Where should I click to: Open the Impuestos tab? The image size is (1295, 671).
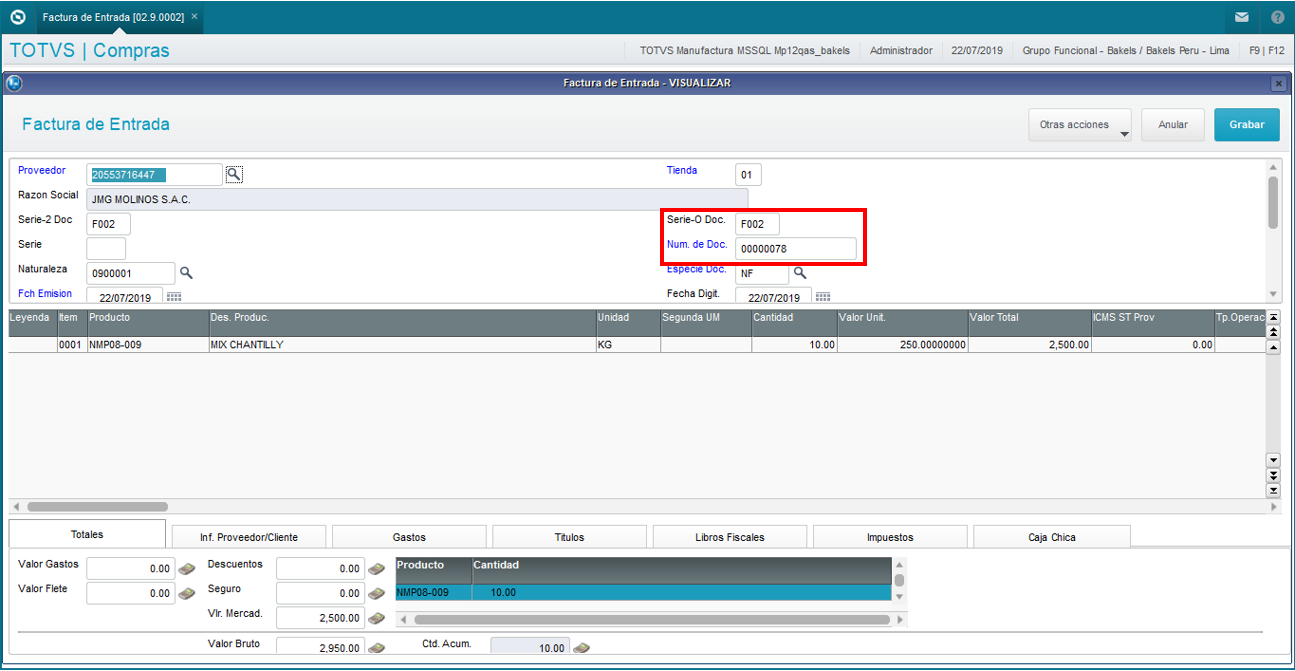(x=890, y=537)
